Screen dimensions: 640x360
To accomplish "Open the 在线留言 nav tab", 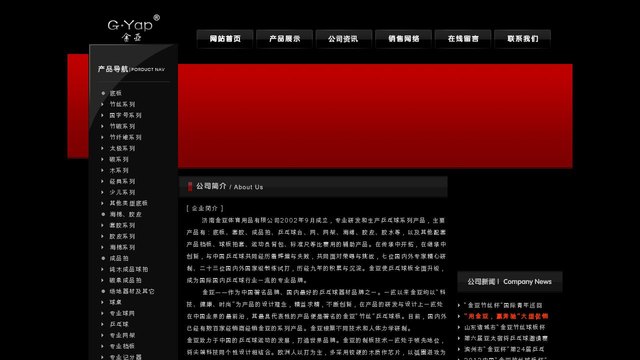I will [463, 39].
